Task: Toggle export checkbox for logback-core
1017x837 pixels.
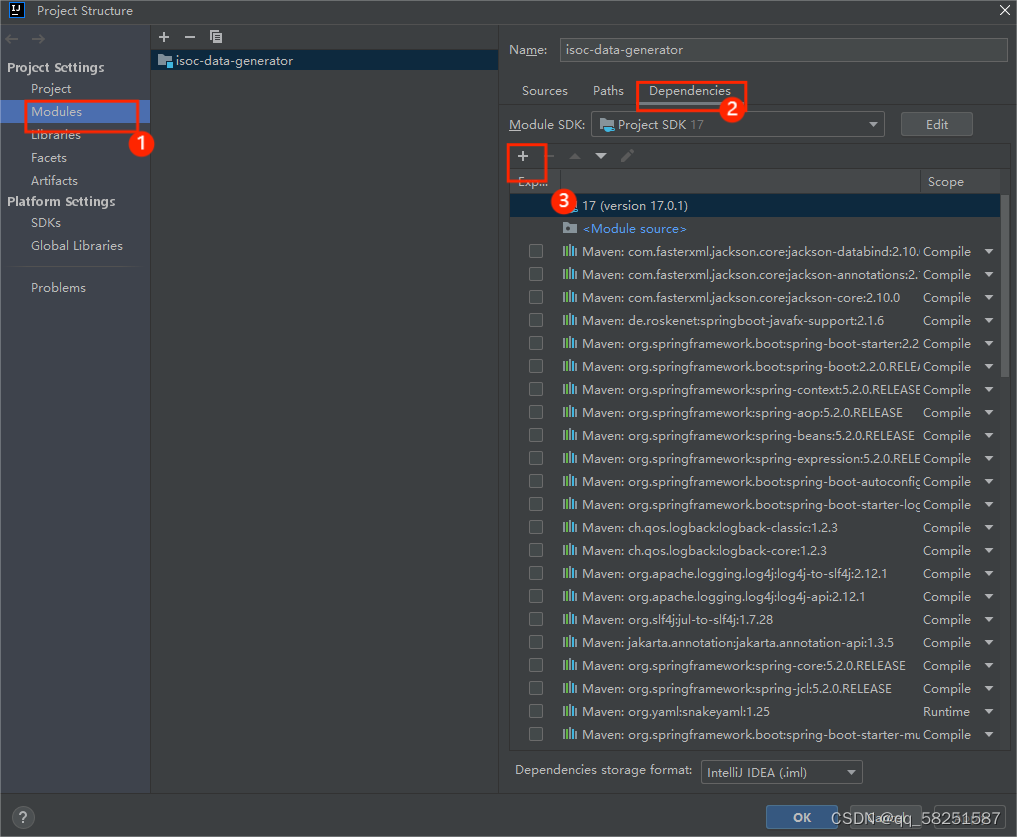Action: (536, 550)
